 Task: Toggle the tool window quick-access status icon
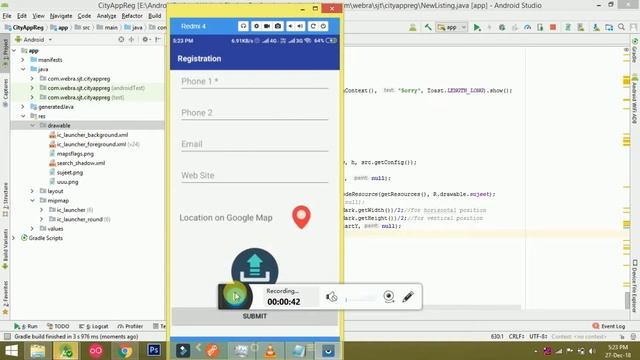pyautogui.click(x=7, y=337)
